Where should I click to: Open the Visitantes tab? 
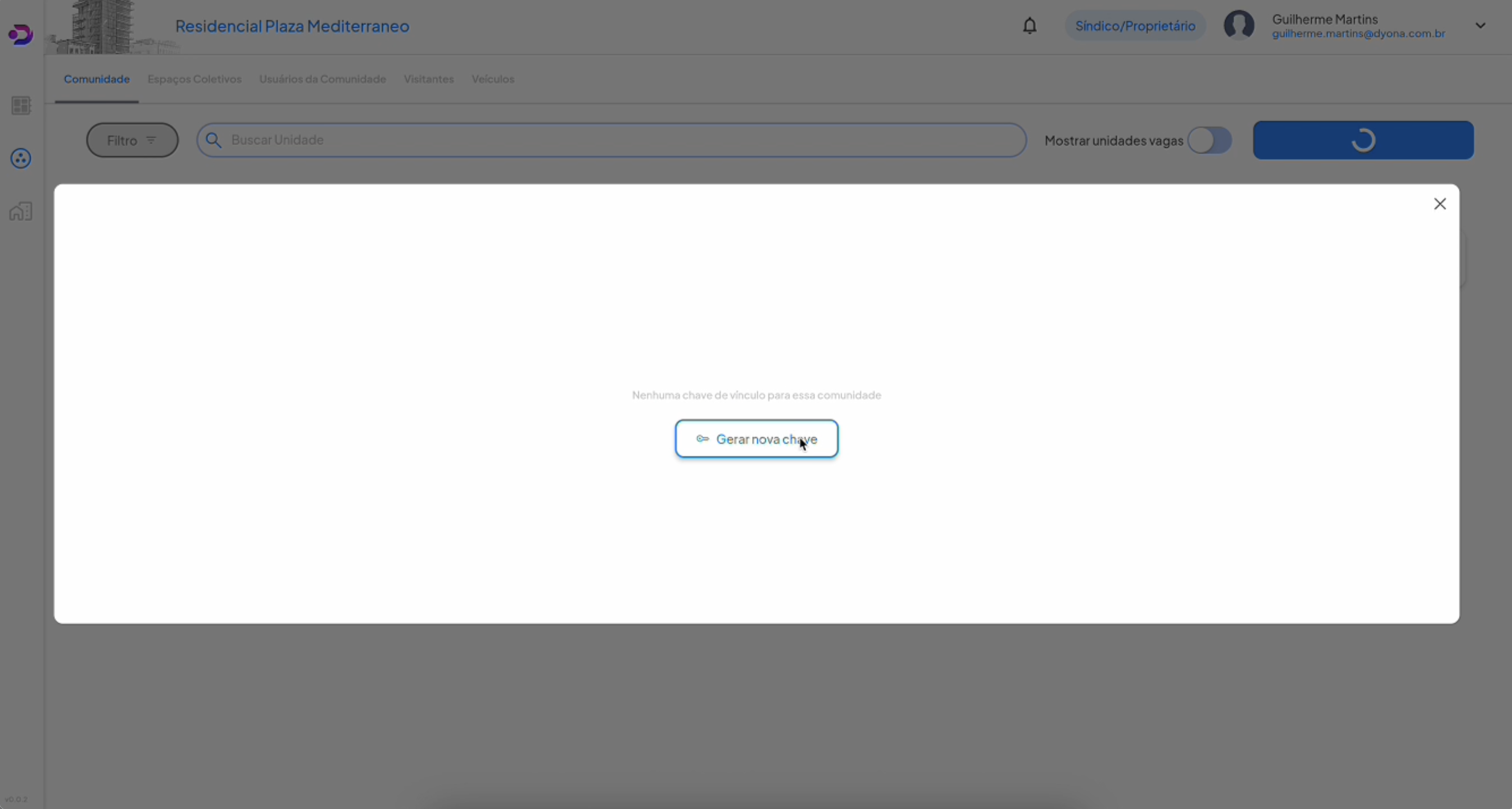tap(429, 79)
